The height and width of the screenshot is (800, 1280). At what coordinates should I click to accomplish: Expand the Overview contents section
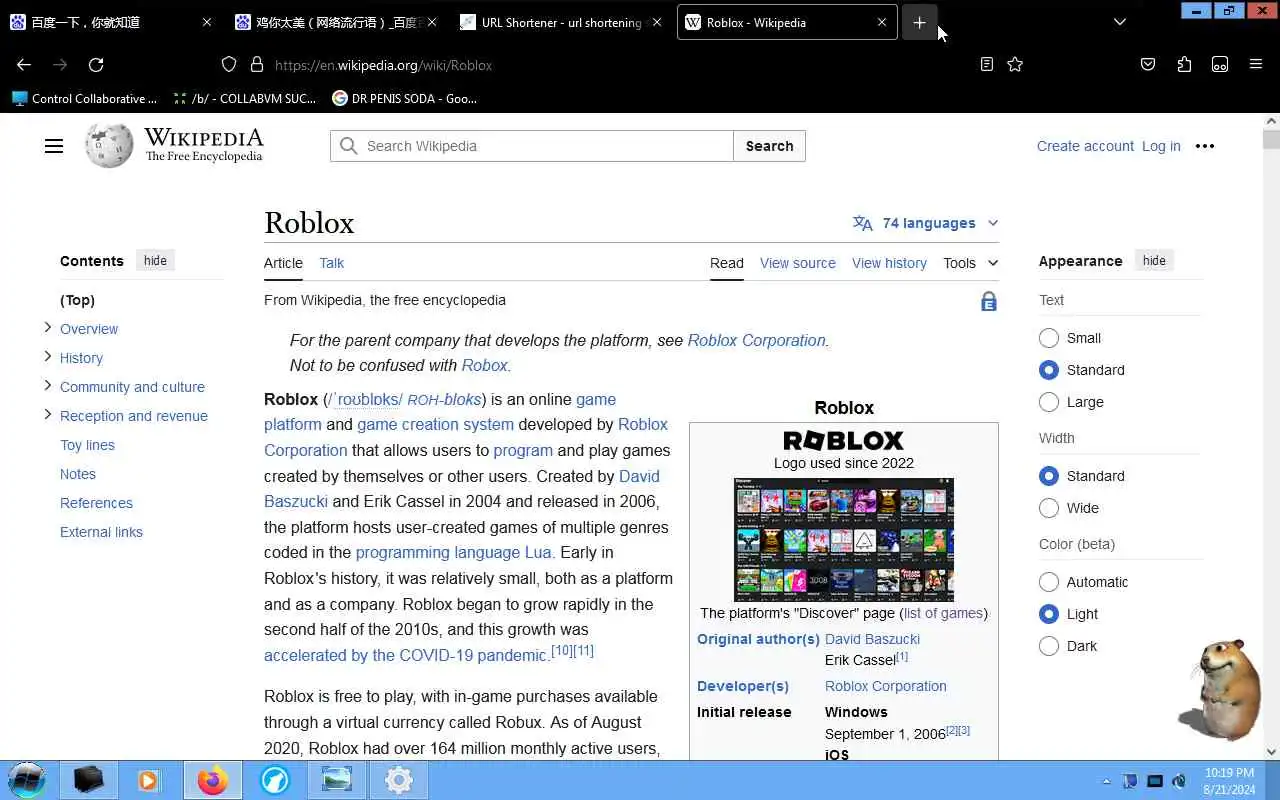click(x=48, y=328)
